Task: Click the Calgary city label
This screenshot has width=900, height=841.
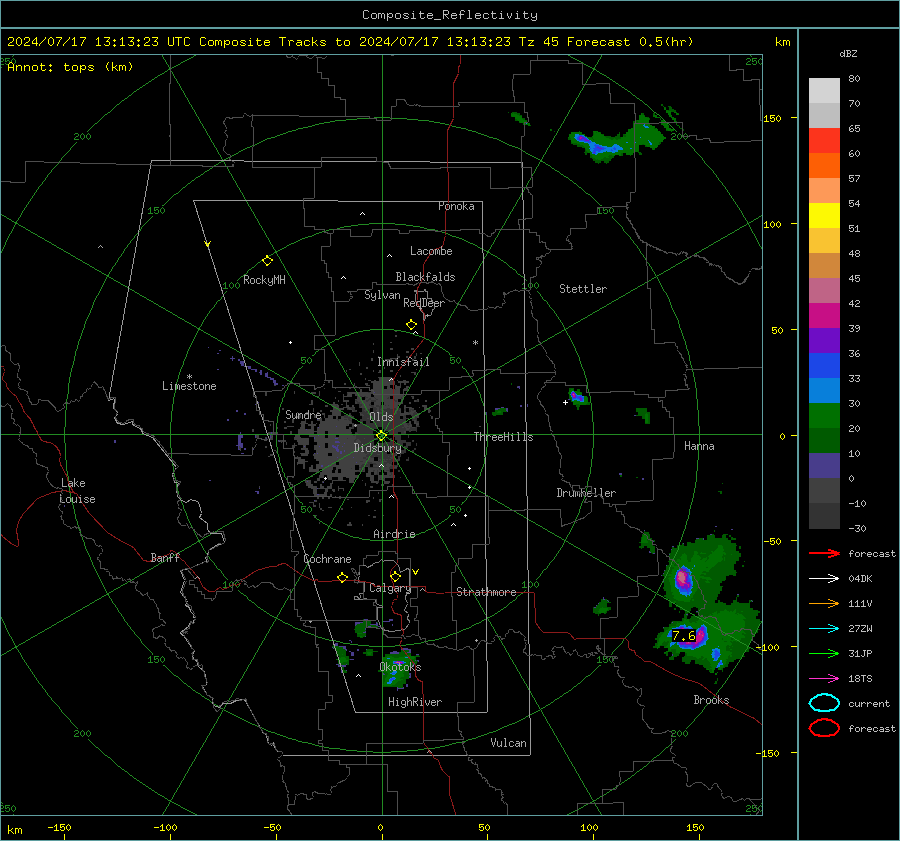Action: (x=390, y=588)
